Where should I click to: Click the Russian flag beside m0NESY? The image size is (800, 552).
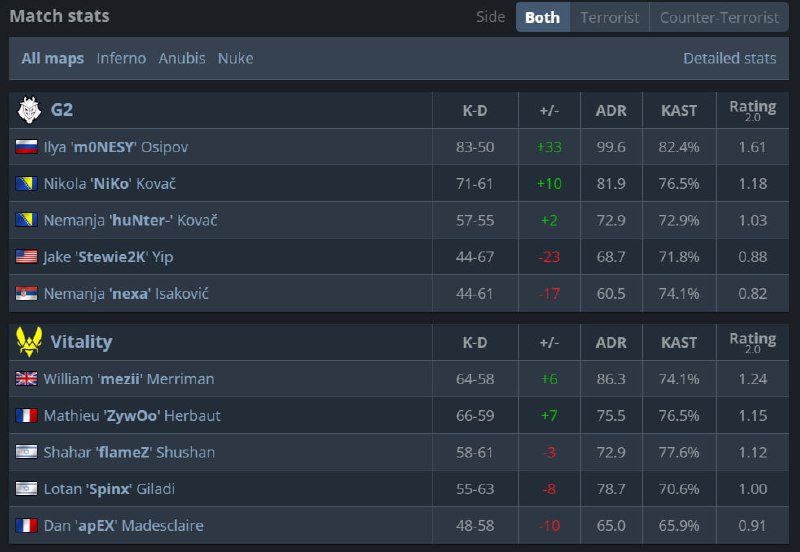click(27, 147)
